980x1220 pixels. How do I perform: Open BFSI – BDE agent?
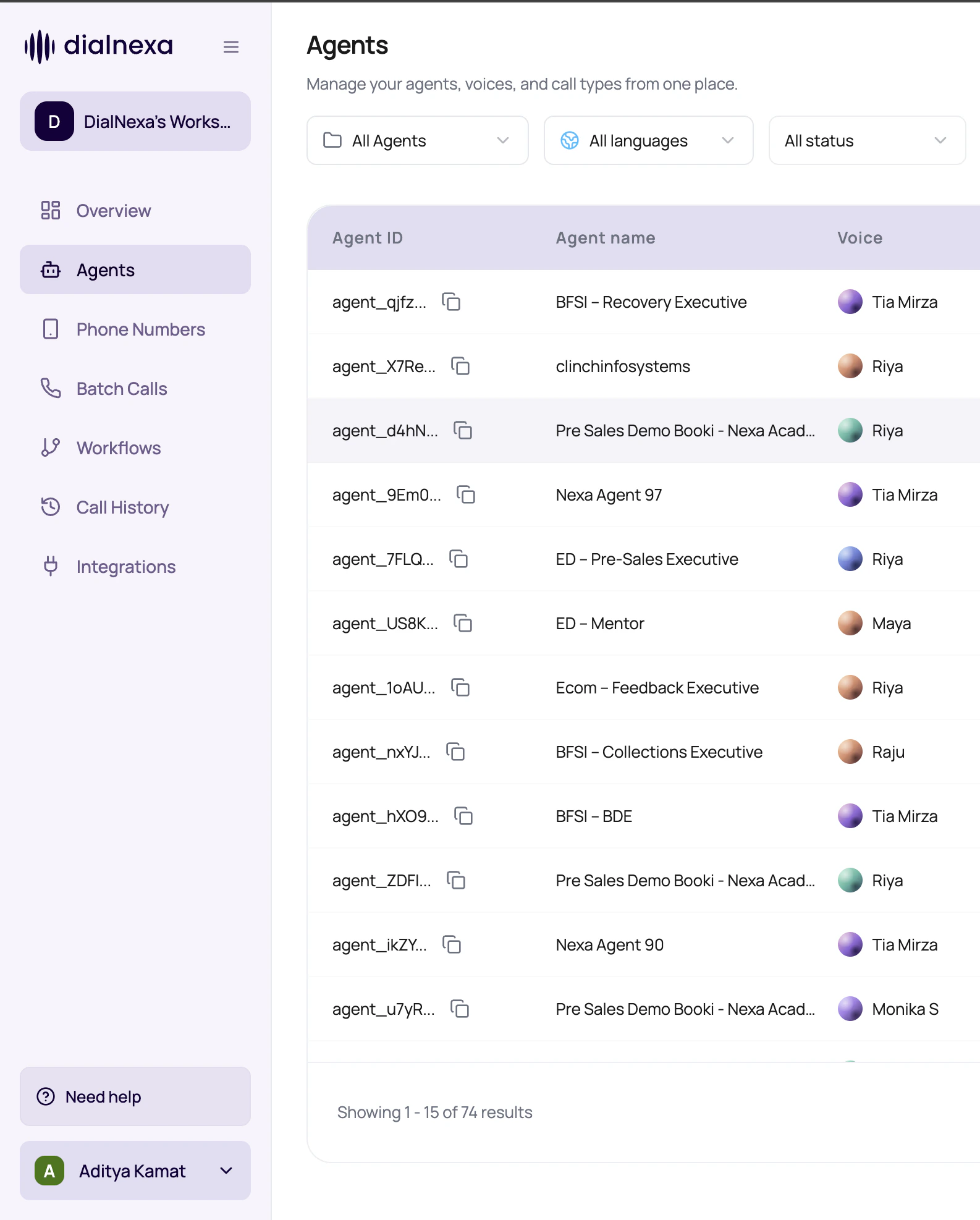594,816
